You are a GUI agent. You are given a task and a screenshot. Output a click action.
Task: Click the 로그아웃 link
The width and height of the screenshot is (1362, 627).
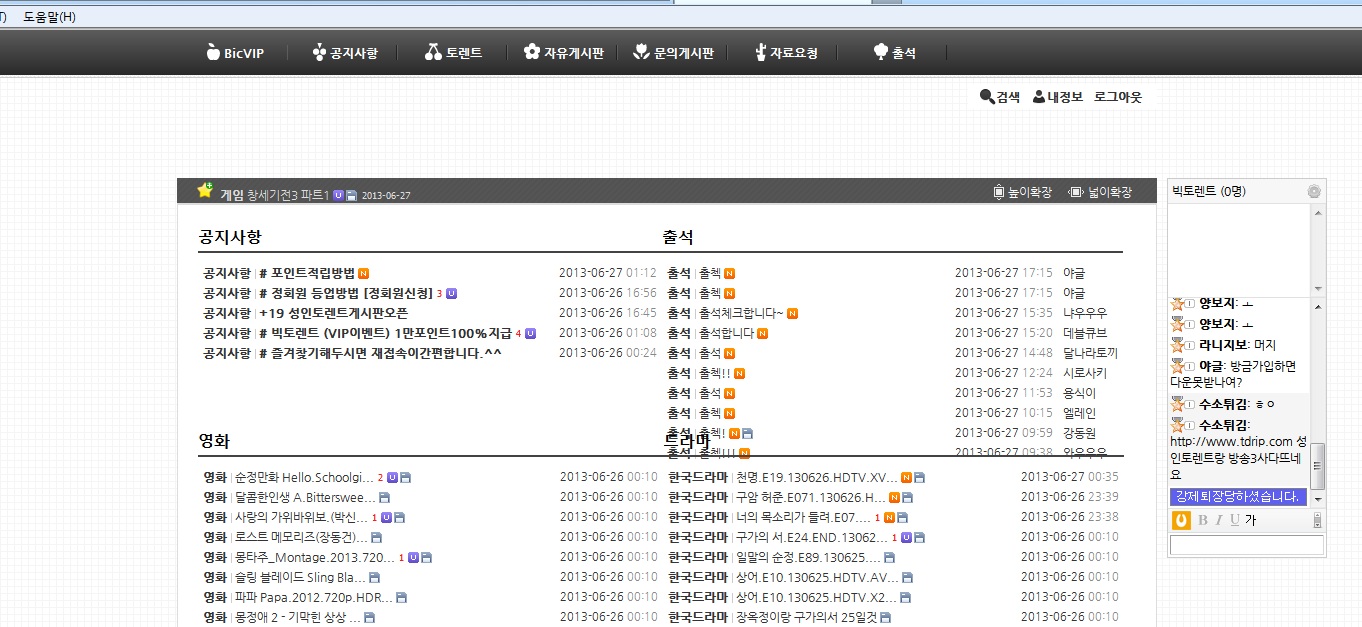1118,97
